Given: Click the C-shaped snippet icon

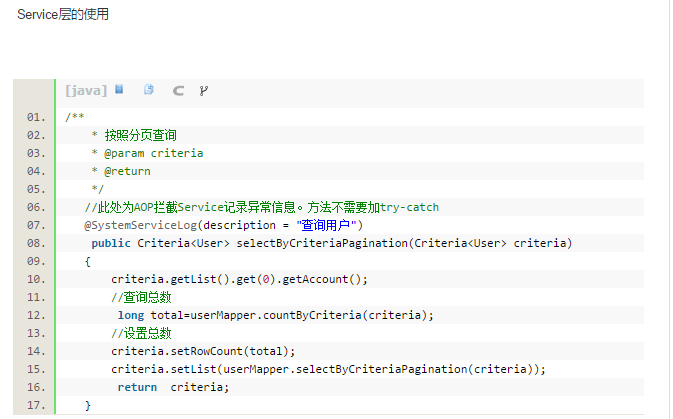Looking at the screenshot, I should 178,91.
